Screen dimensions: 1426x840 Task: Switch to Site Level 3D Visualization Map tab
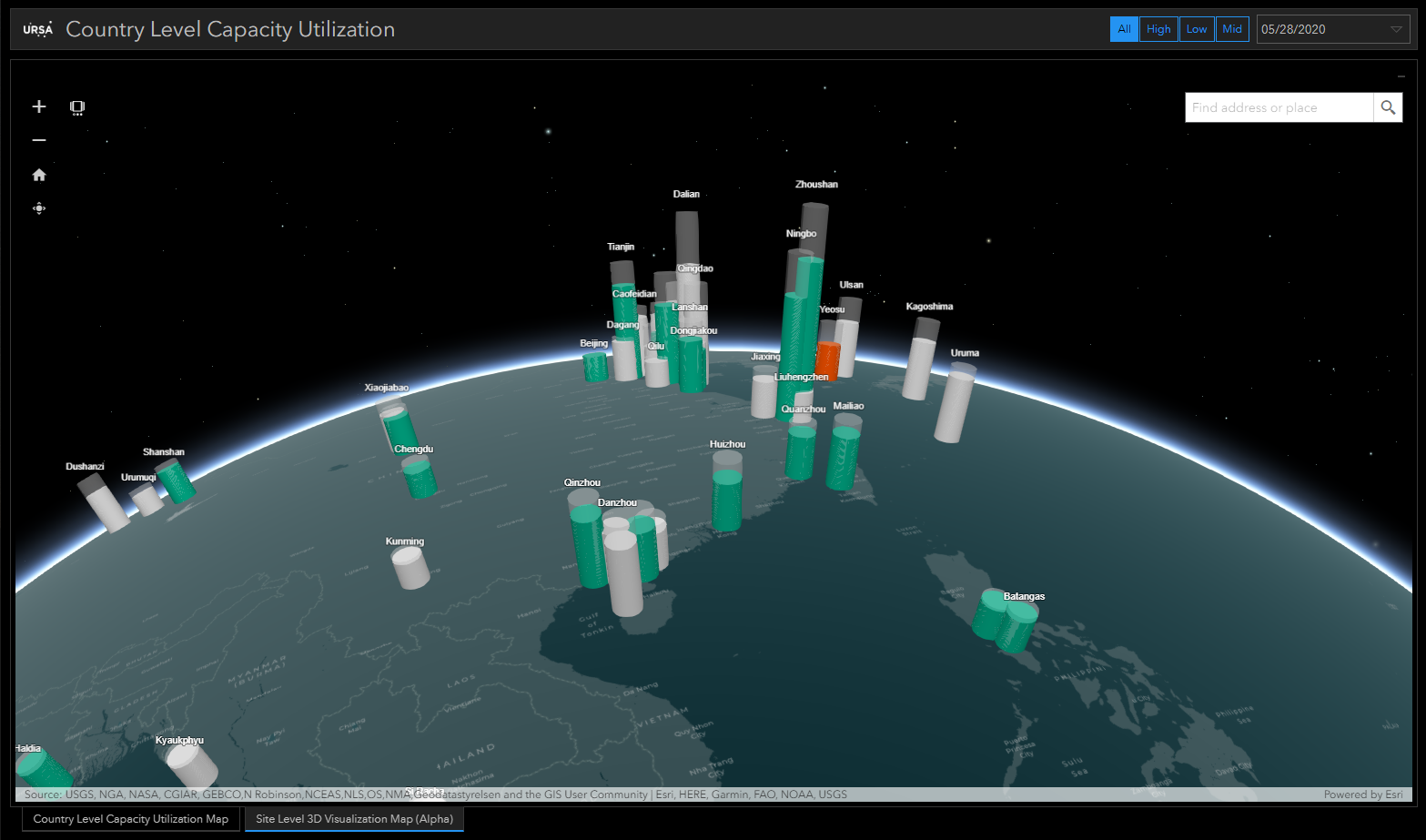click(x=354, y=819)
